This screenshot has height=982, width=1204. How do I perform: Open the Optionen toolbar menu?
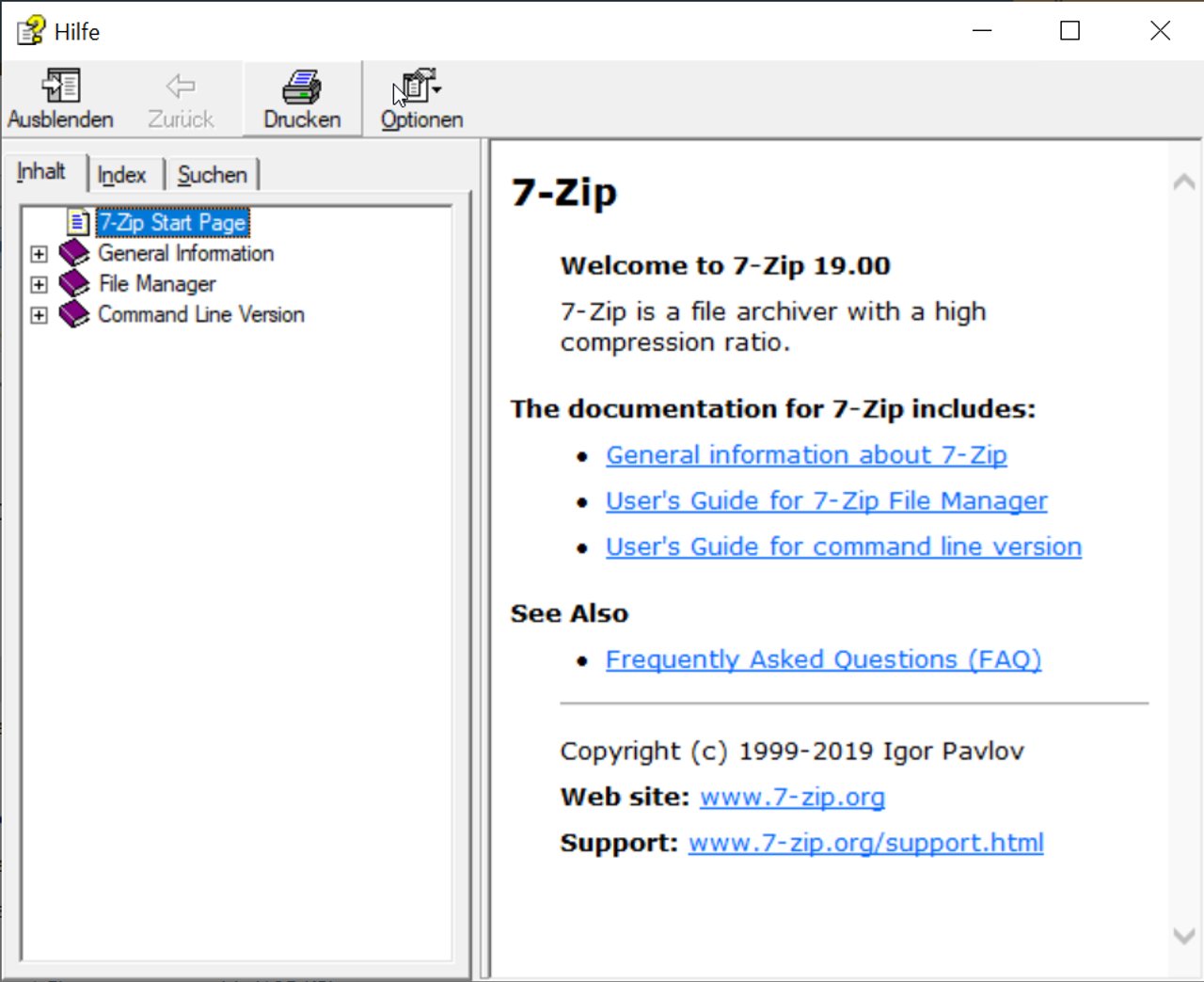tap(421, 99)
